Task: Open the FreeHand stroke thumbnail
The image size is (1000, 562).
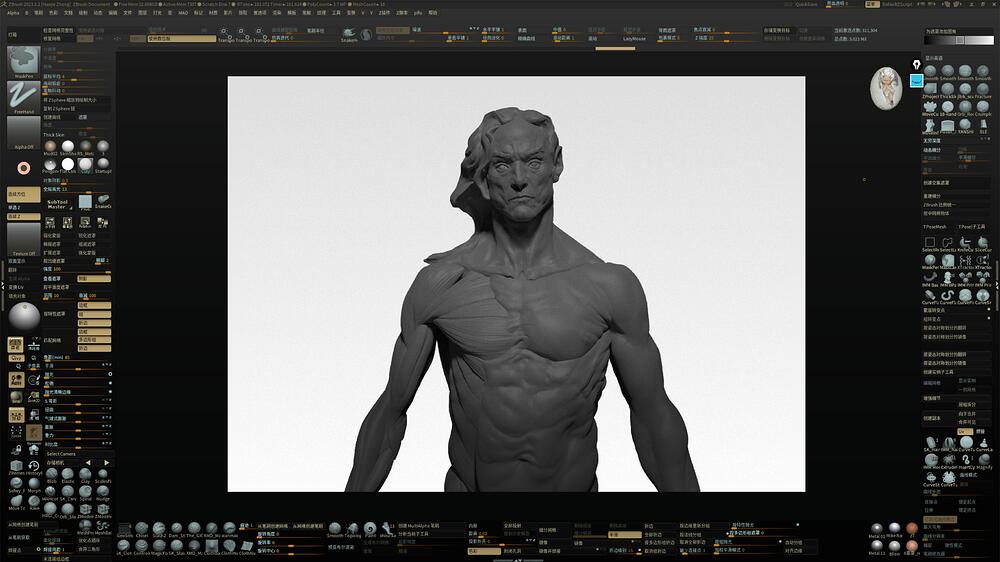Action: pyautogui.click(x=24, y=97)
